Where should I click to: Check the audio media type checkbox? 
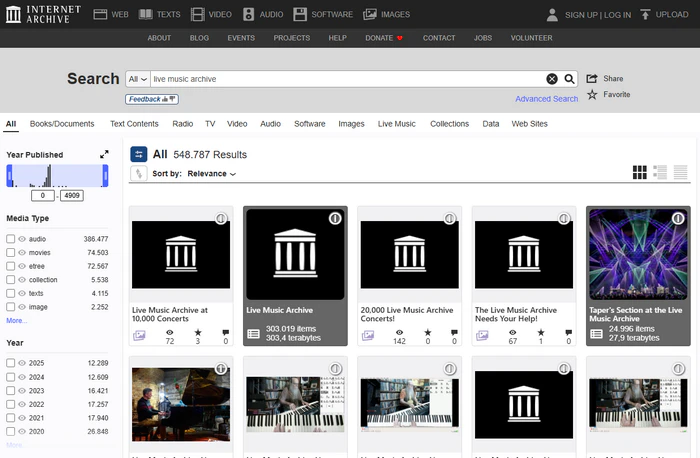10,239
